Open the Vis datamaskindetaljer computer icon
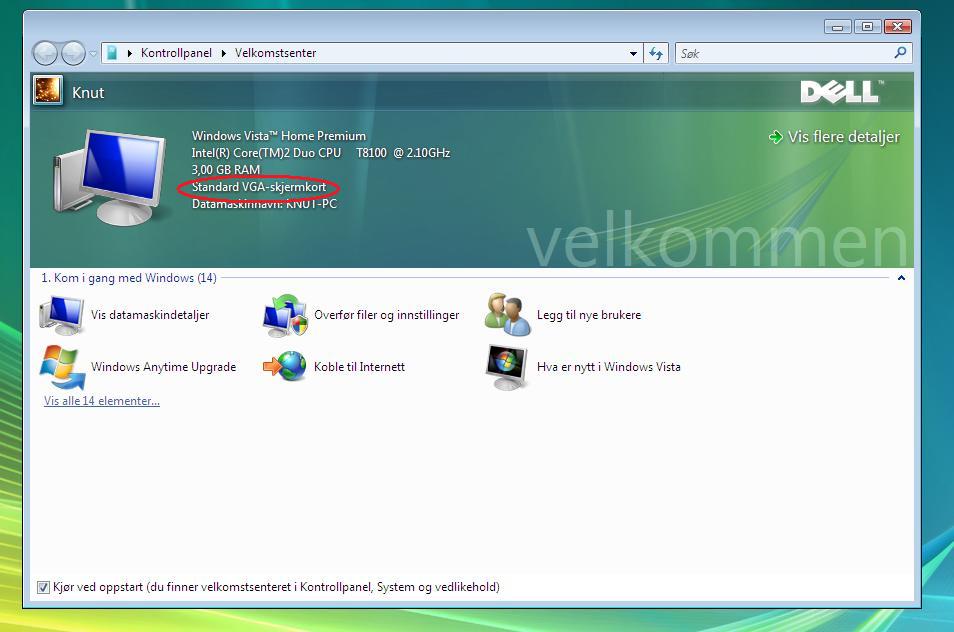 click(x=61, y=315)
